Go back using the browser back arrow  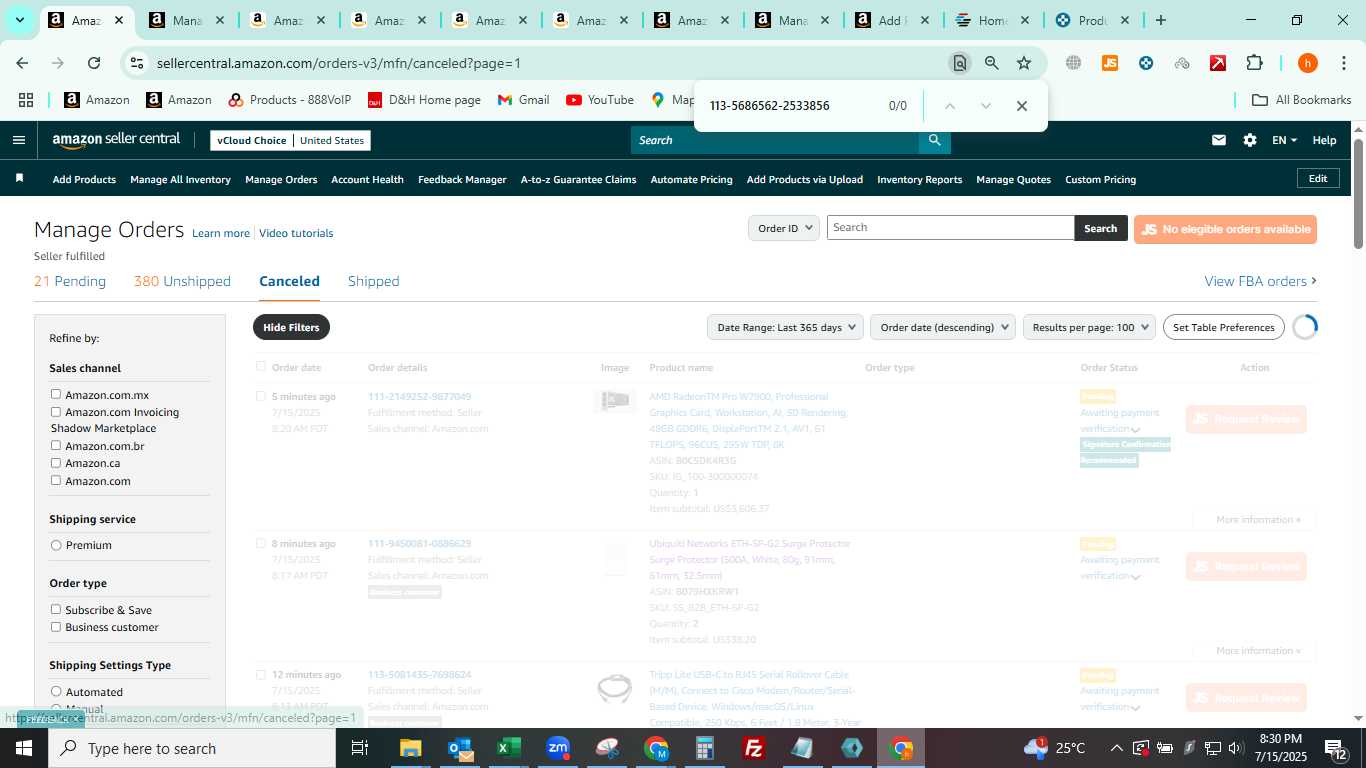click(22, 63)
